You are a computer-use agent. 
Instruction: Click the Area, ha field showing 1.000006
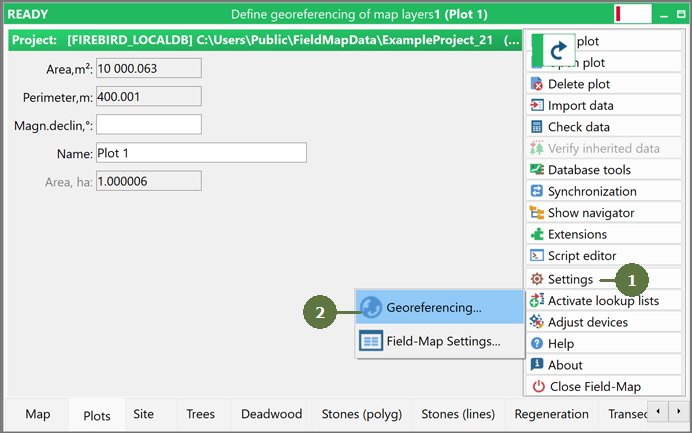[149, 181]
